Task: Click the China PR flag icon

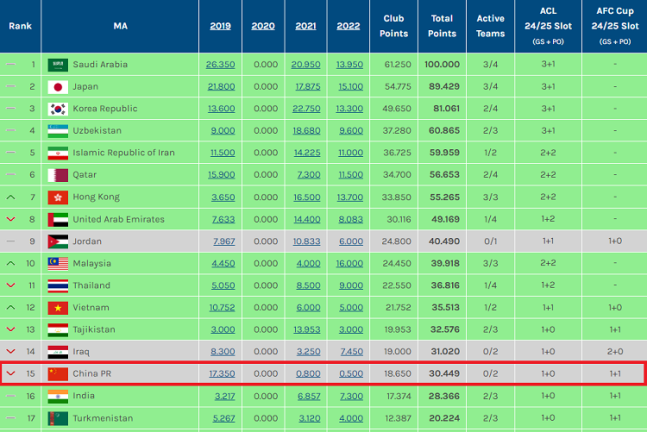Action: (x=58, y=374)
